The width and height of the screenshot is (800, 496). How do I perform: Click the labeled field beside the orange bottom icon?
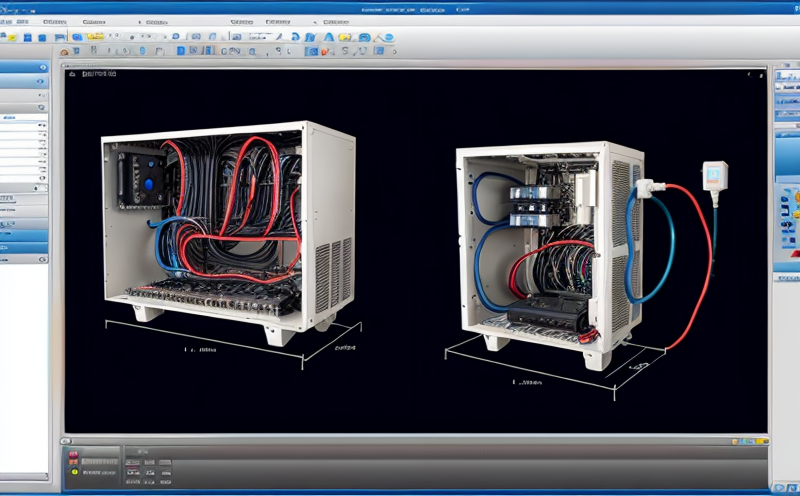pyautogui.click(x=102, y=462)
